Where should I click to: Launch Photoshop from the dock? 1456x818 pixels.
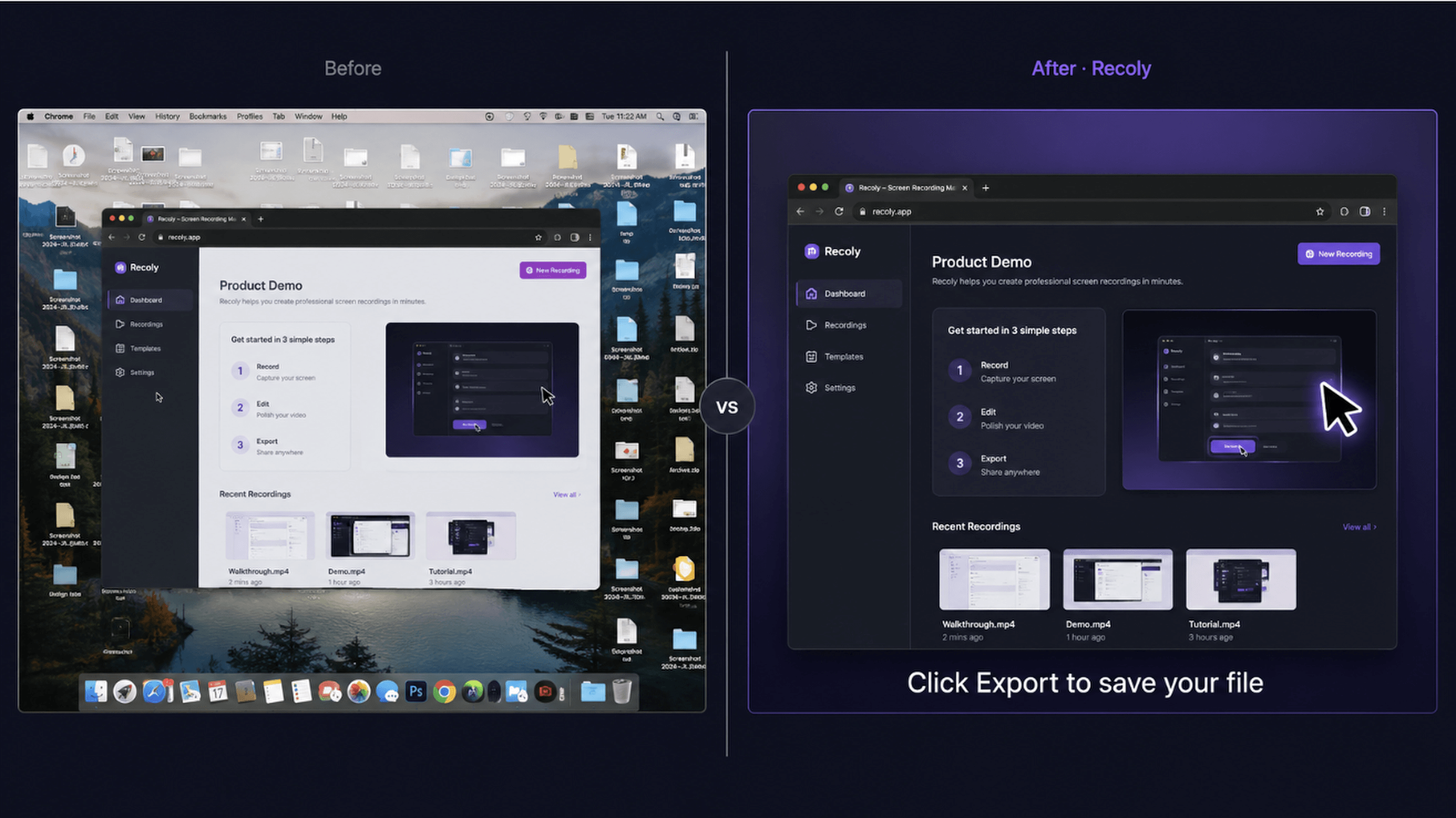click(416, 691)
